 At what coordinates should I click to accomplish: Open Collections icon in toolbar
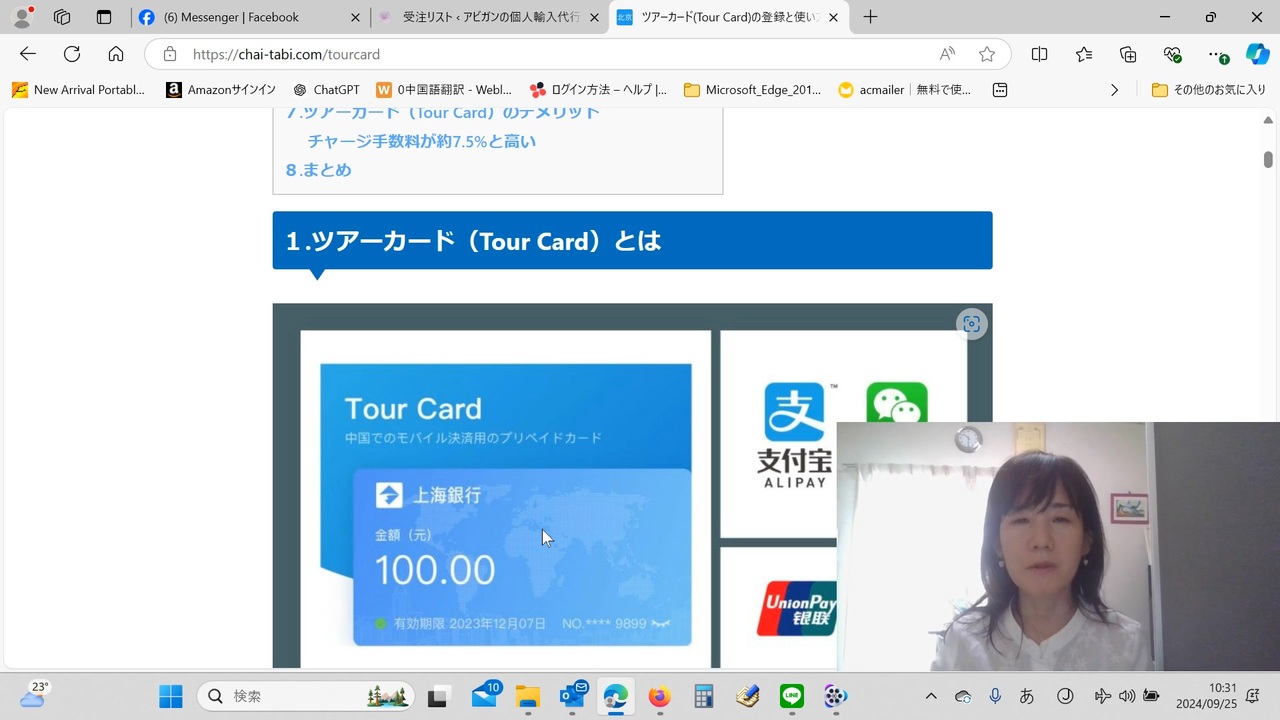pos(1128,54)
